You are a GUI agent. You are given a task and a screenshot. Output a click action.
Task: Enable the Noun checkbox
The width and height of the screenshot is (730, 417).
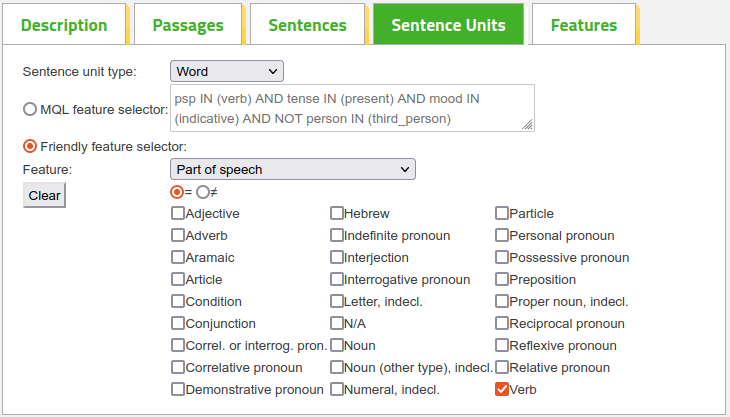pos(337,345)
